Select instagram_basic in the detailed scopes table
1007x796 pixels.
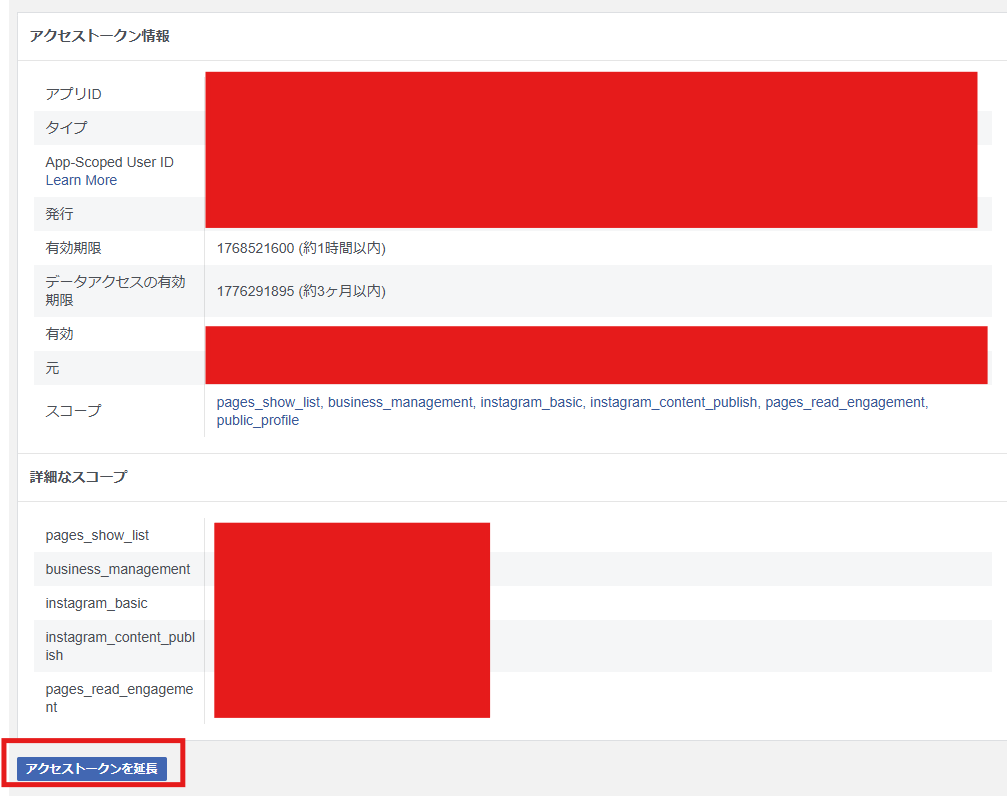[x=96, y=603]
